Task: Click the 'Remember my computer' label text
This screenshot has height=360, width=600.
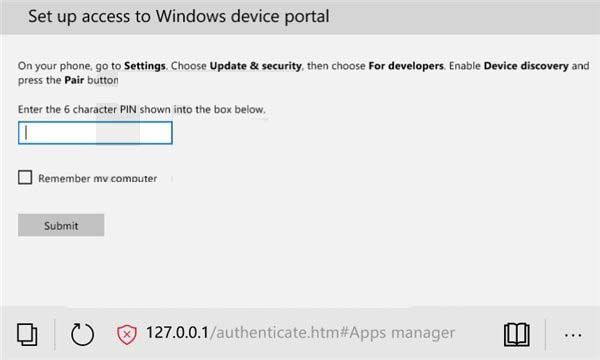Action: coord(98,178)
